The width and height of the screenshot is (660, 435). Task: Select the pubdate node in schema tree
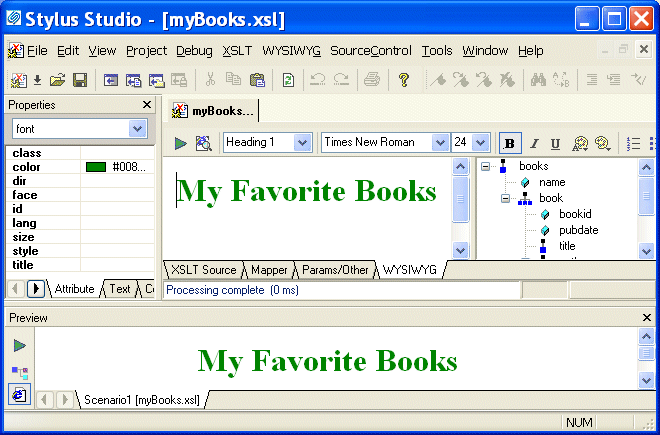coord(578,230)
